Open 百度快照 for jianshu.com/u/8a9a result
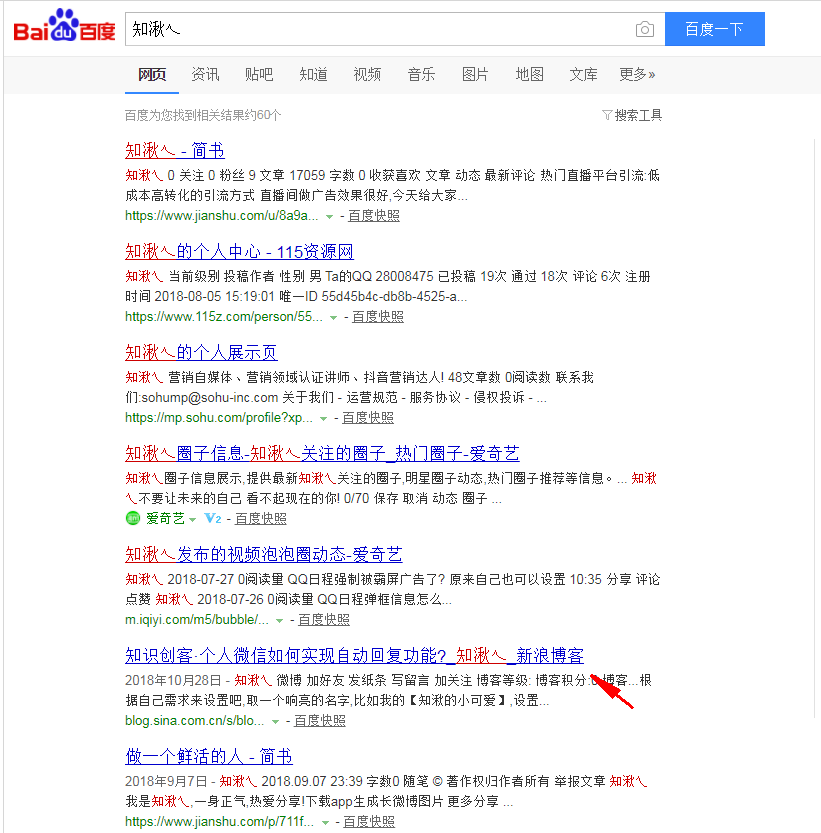 tap(374, 216)
